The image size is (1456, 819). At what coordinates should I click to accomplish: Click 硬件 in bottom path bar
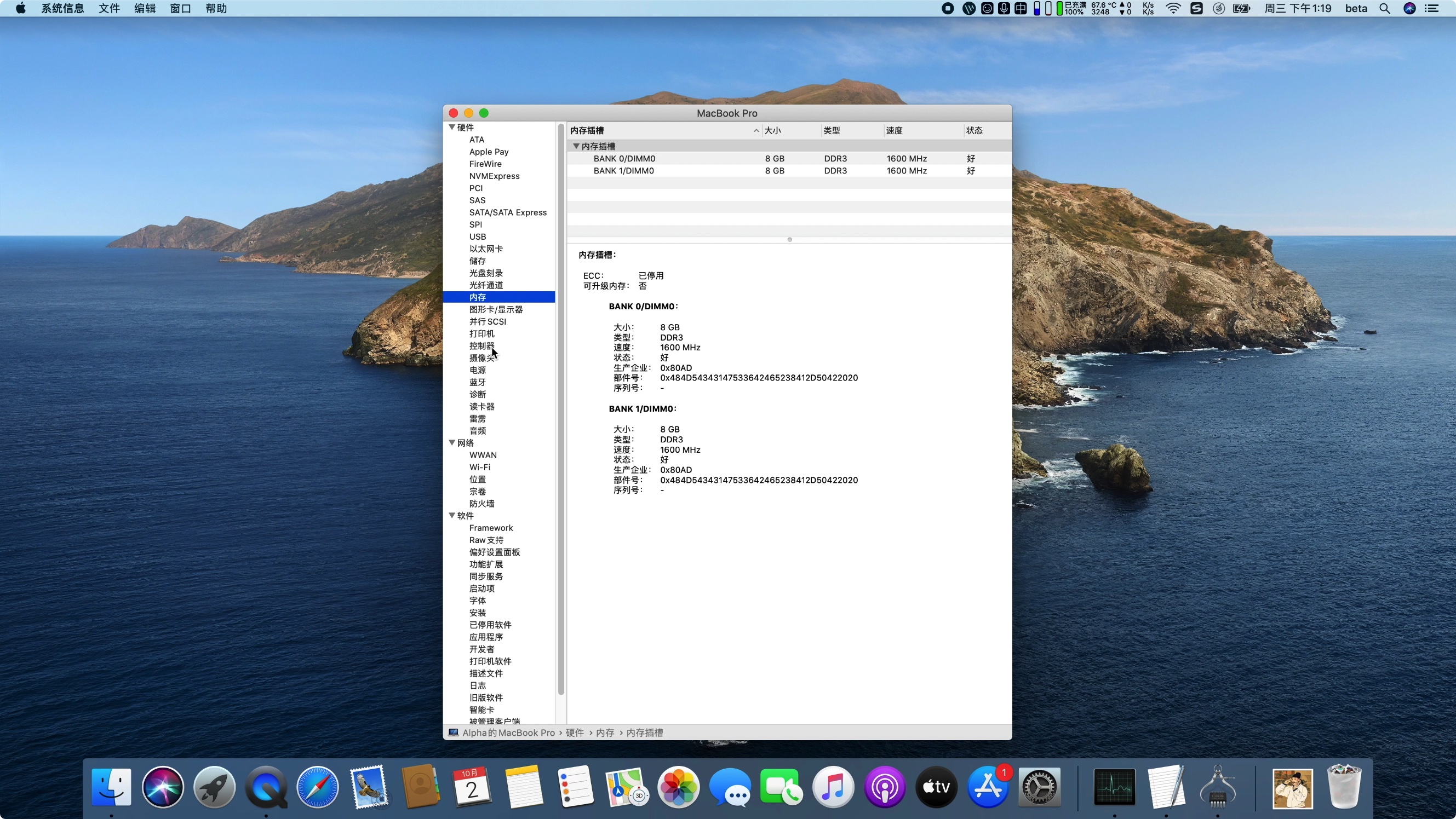[574, 733]
